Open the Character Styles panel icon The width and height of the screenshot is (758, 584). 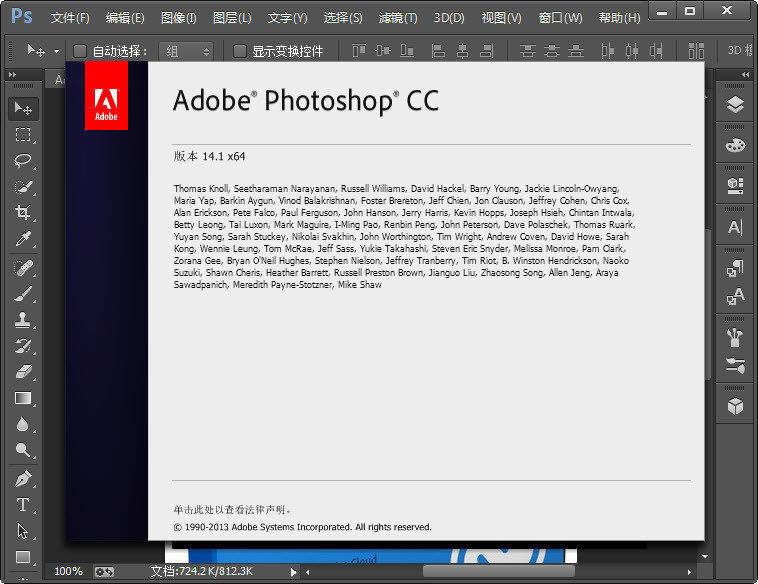(x=735, y=296)
